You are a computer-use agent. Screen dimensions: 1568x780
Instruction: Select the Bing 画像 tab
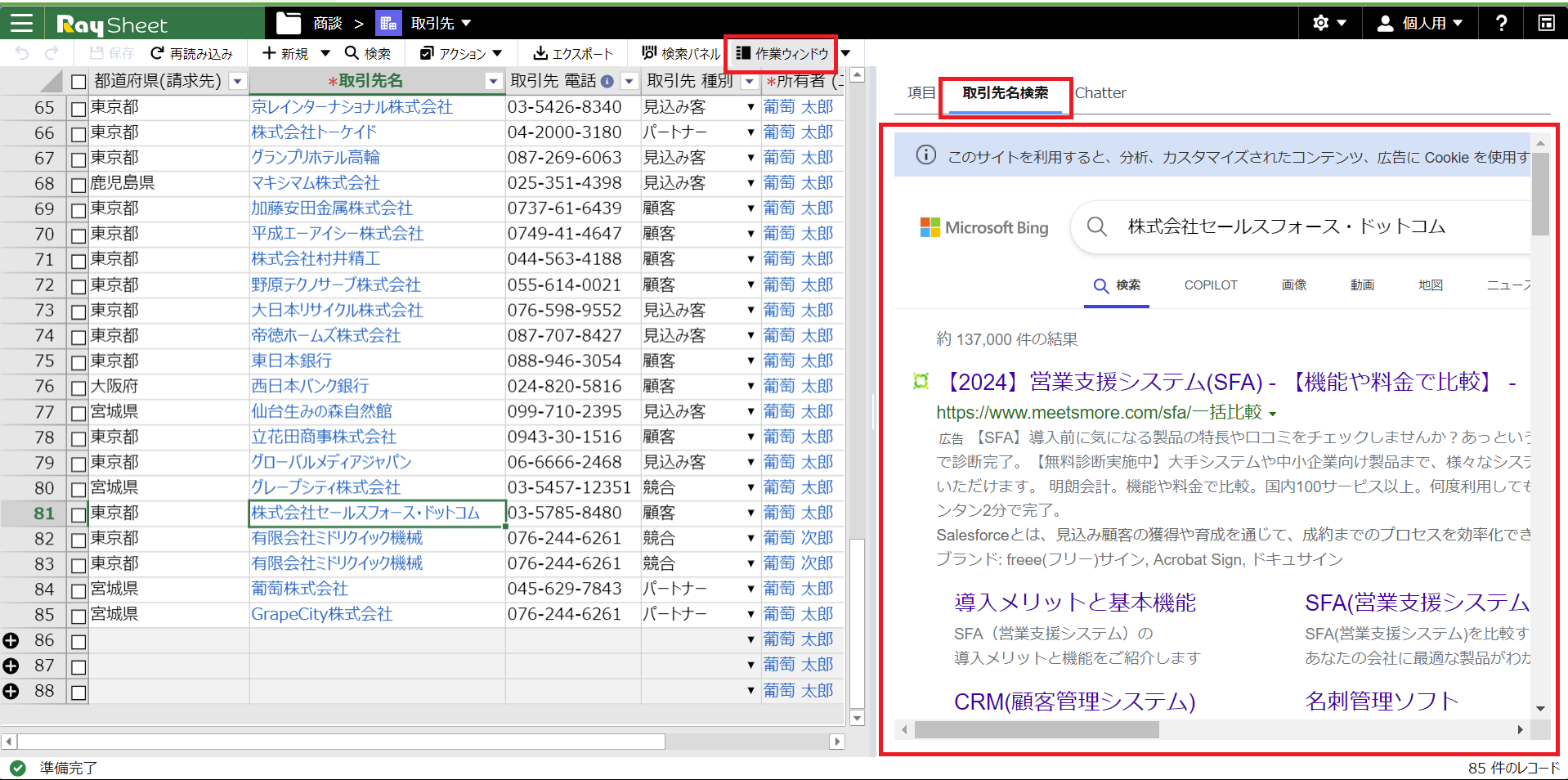click(1294, 285)
